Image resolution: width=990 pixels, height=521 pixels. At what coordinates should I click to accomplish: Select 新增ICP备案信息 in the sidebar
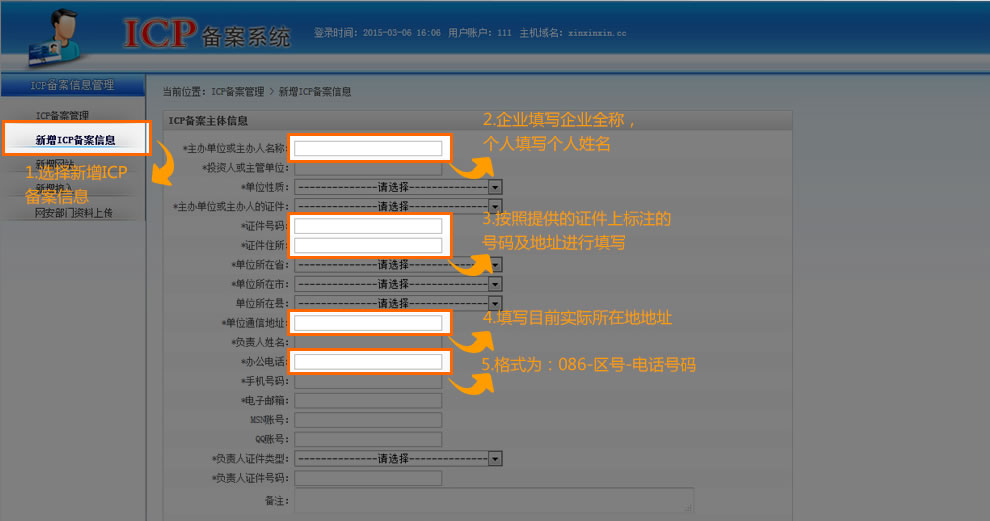tap(75, 140)
